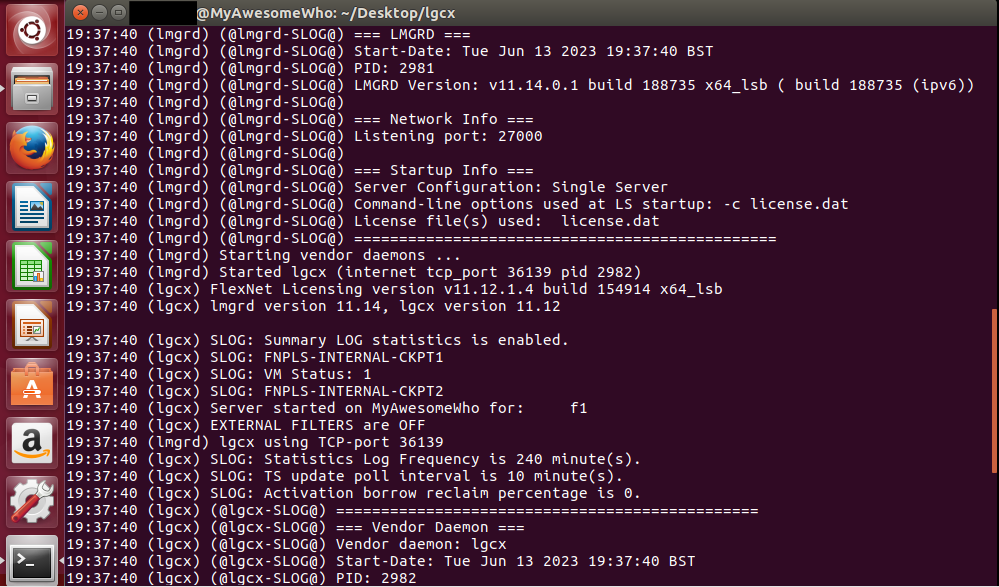Open Ubuntu Software Center
Image resolution: width=999 pixels, height=587 pixels.
click(x=32, y=385)
